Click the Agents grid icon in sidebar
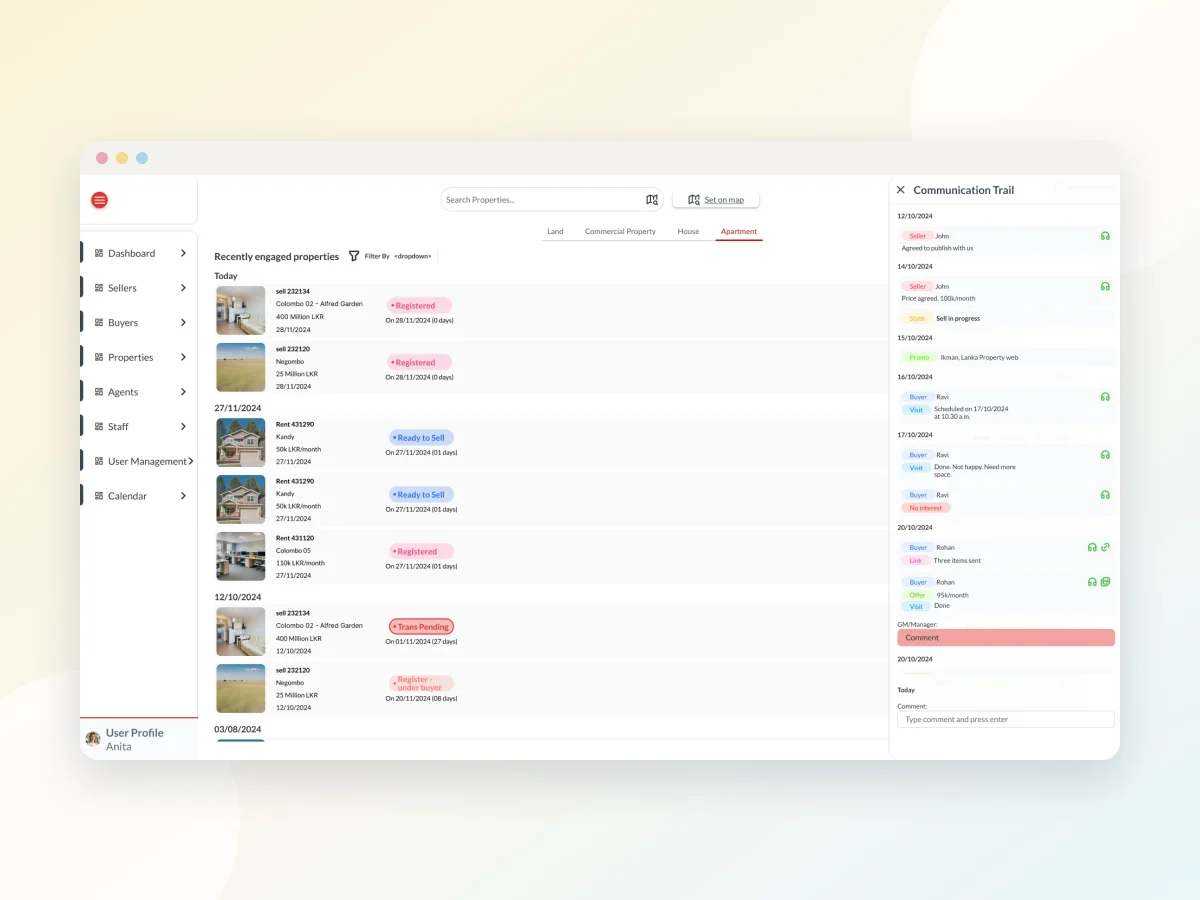The image size is (1200, 900). [99, 392]
